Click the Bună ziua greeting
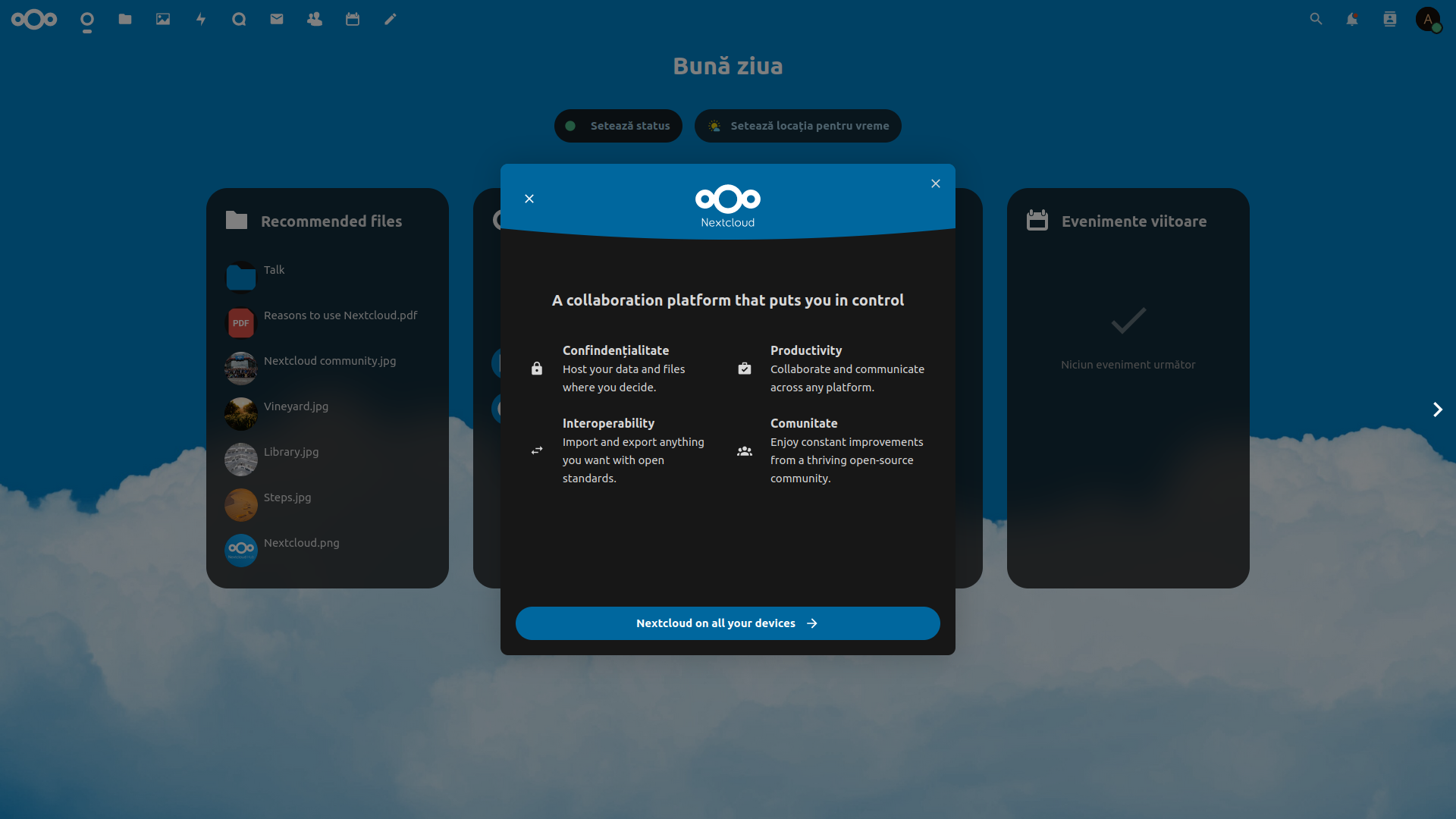Screen dimensions: 1456x819 pos(728,66)
